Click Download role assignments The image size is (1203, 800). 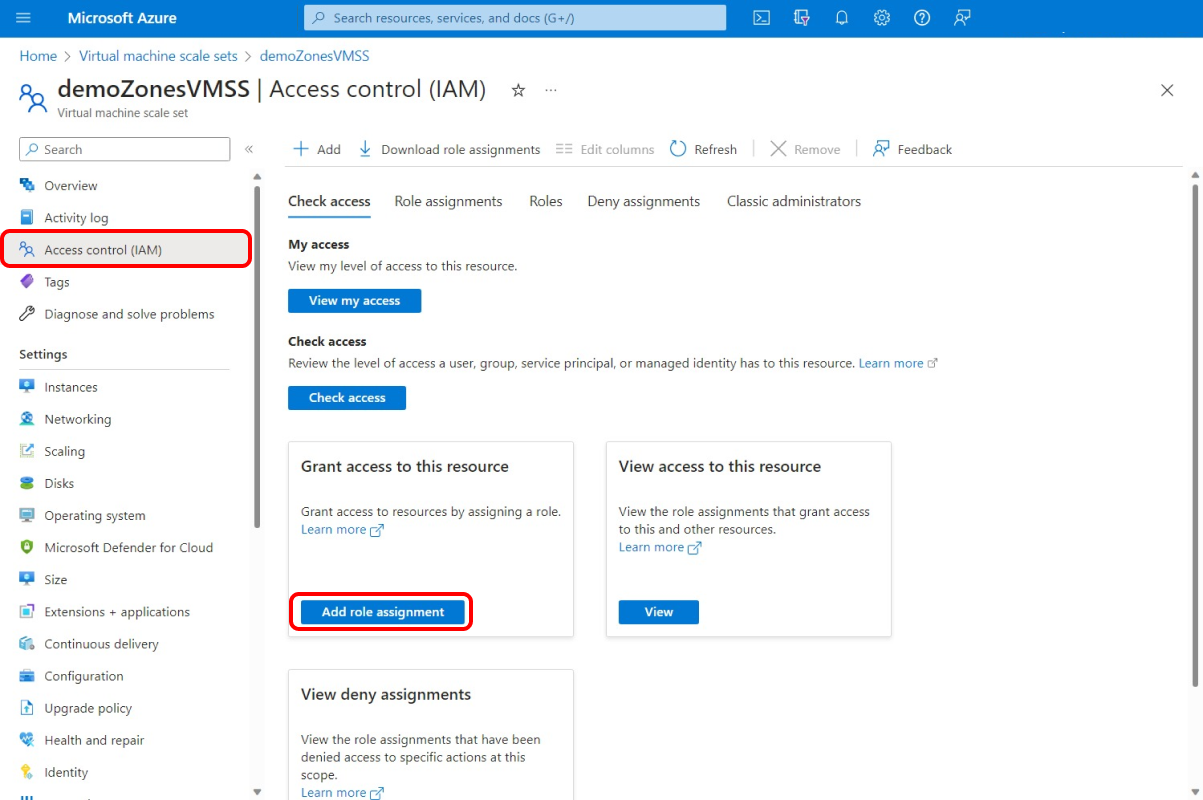click(x=448, y=148)
